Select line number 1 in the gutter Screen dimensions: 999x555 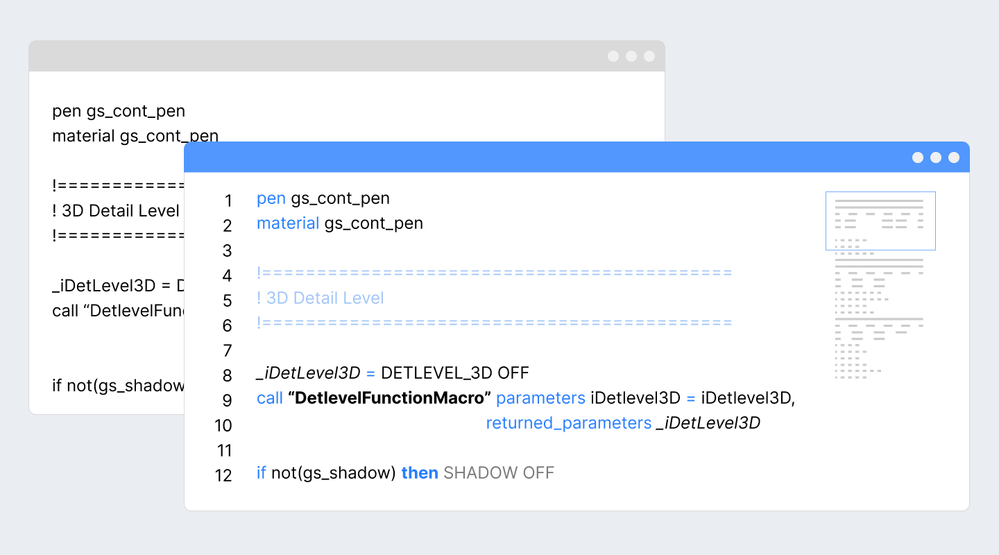[x=228, y=201]
